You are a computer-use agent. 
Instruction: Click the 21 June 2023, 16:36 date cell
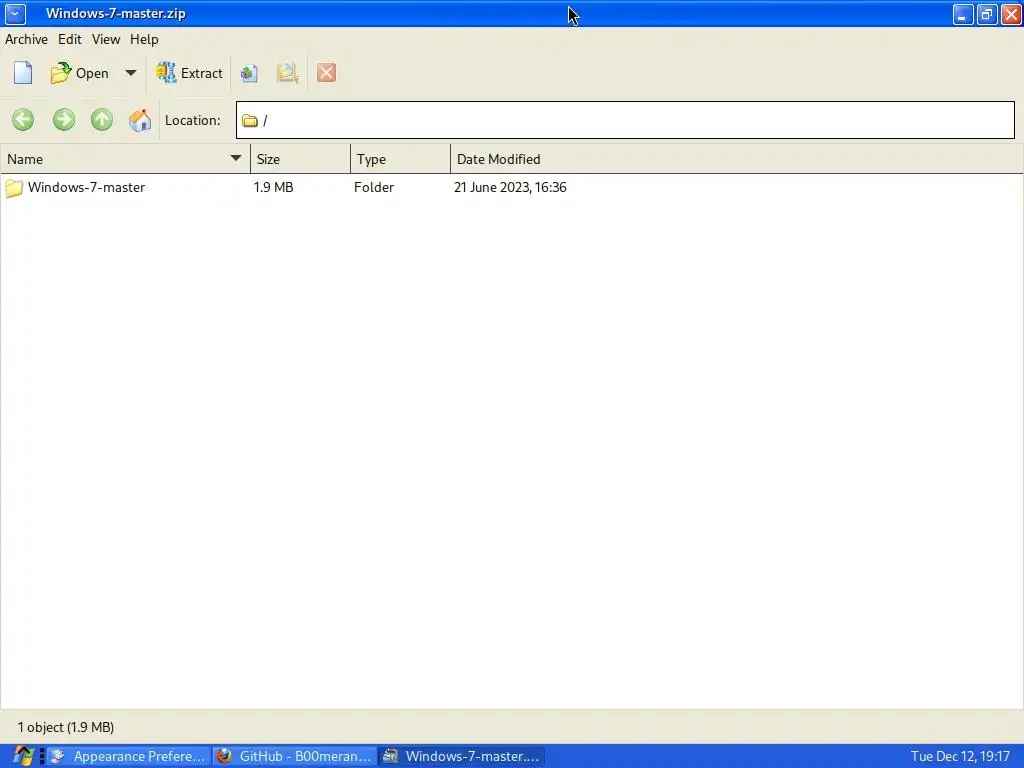pyautogui.click(x=510, y=187)
